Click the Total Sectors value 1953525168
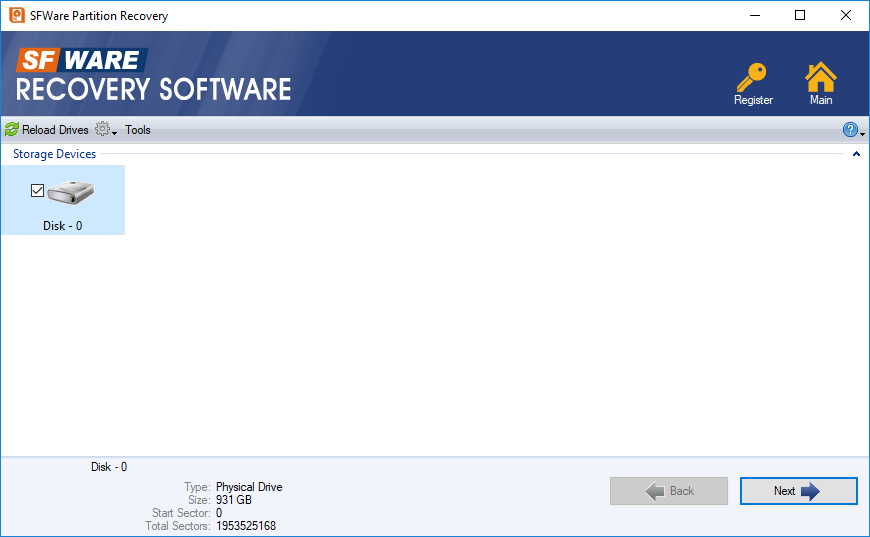 point(246,526)
